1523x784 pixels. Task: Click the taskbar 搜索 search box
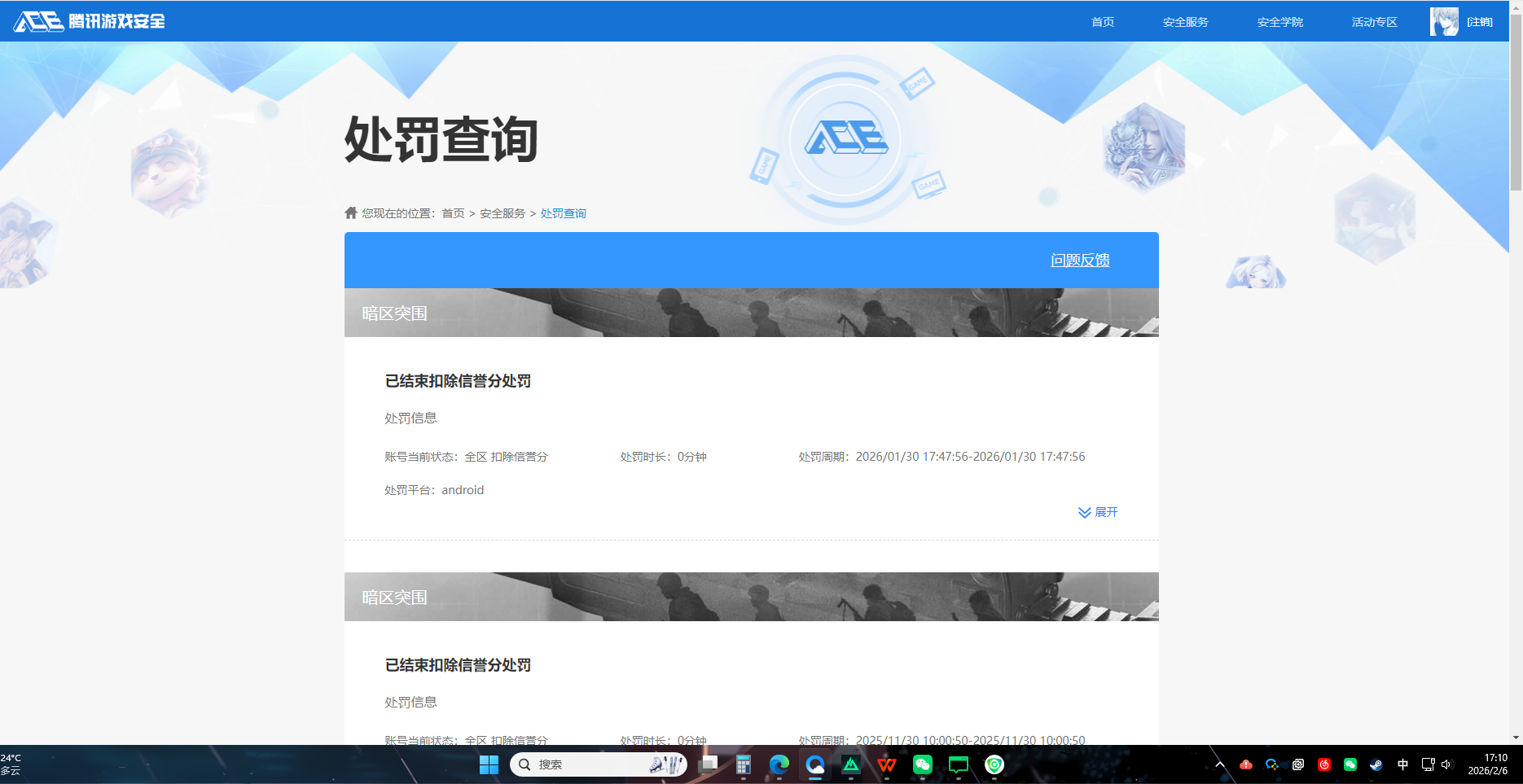599,764
